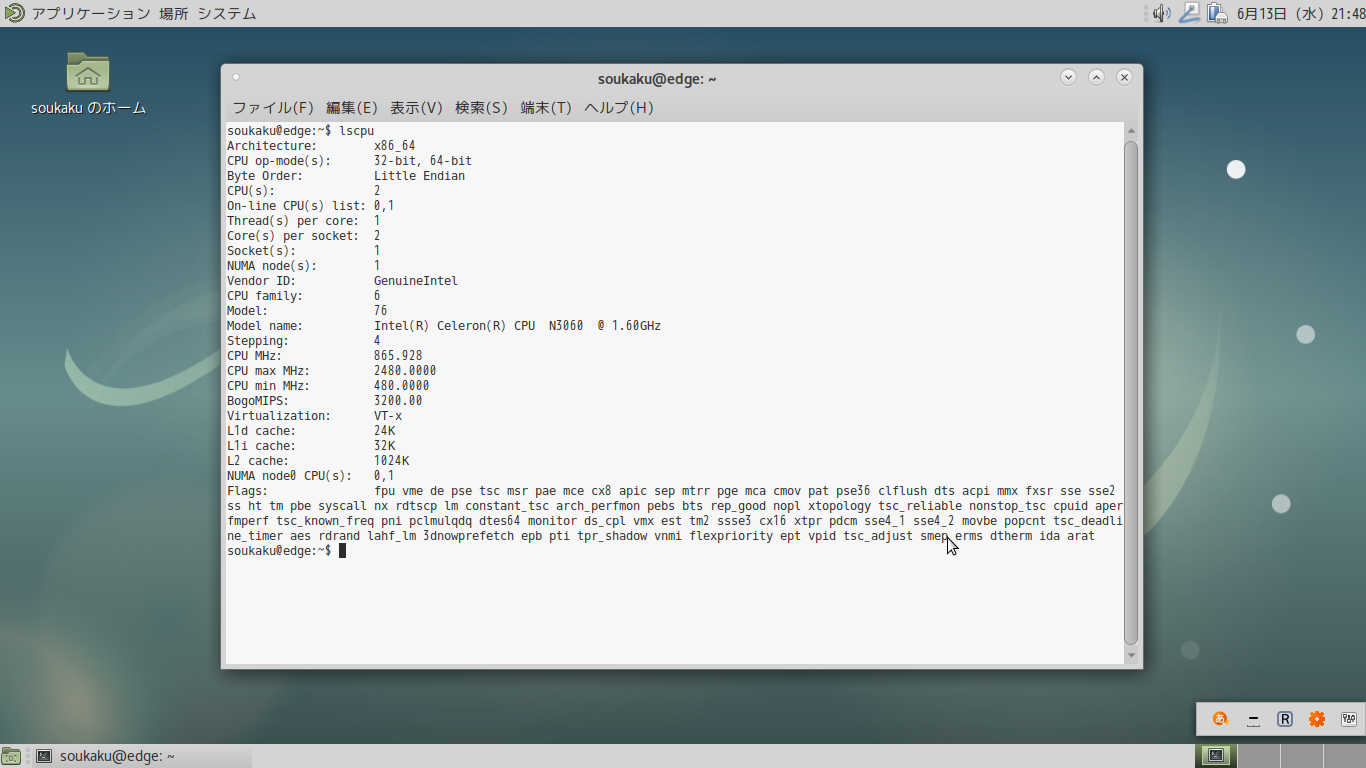Open the MATE logo main menu icon

(13, 13)
